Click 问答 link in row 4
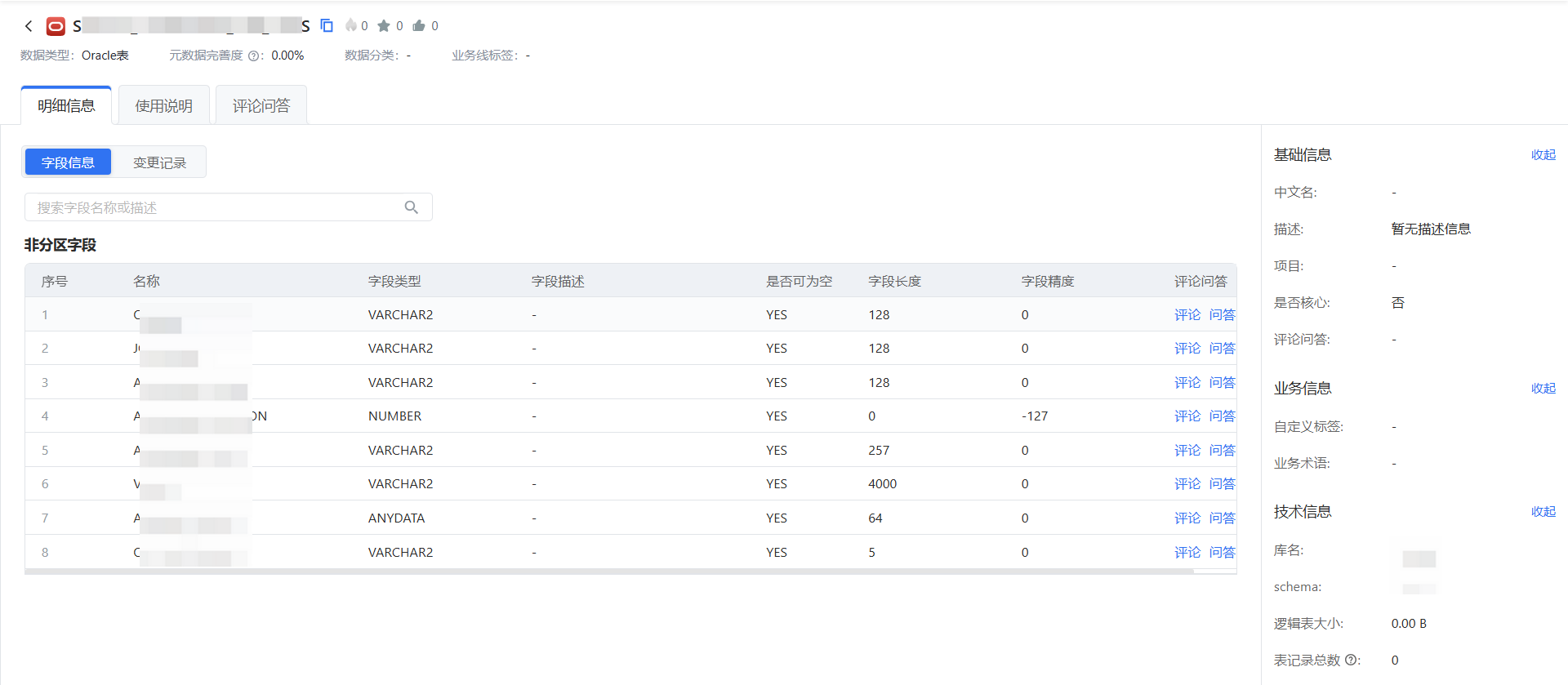1568x685 pixels. click(1222, 416)
